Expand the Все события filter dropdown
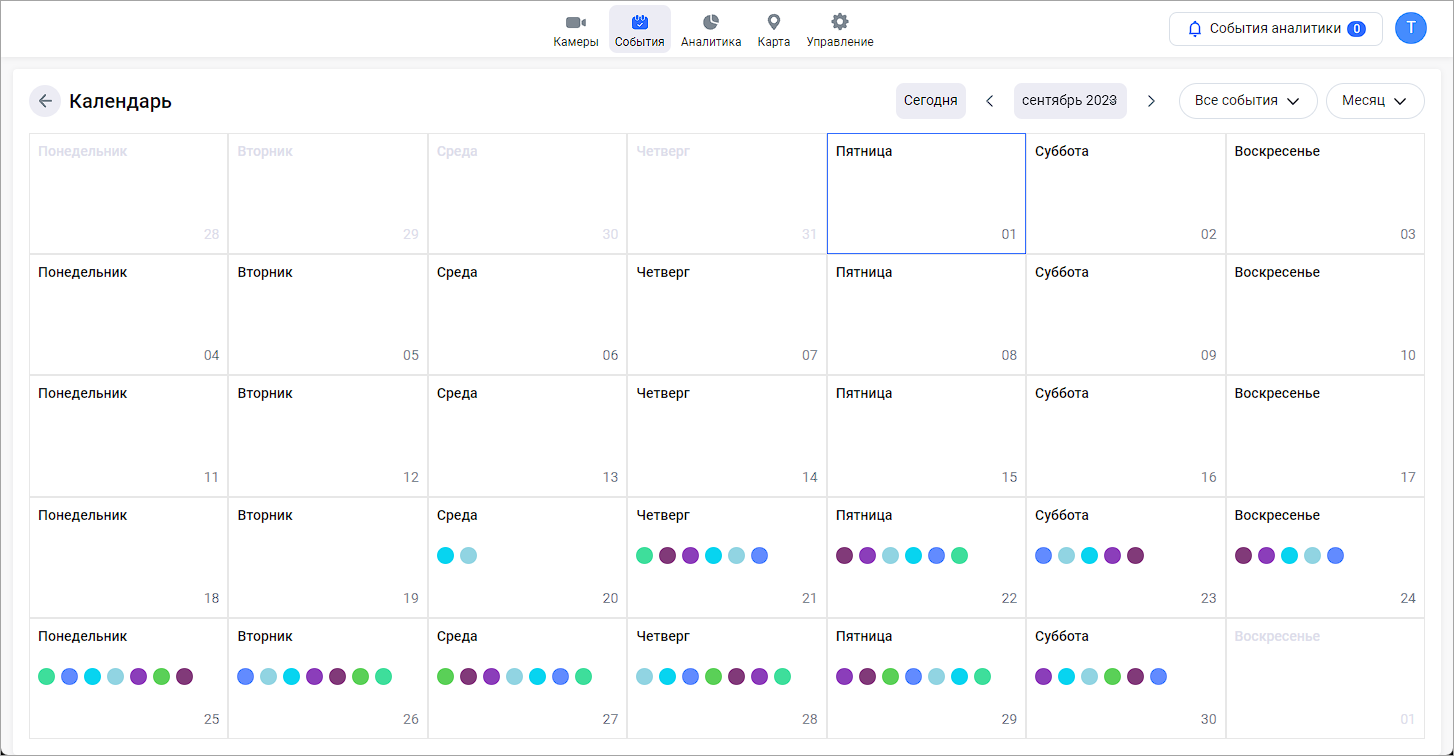The image size is (1454, 756). [x=1247, y=101]
